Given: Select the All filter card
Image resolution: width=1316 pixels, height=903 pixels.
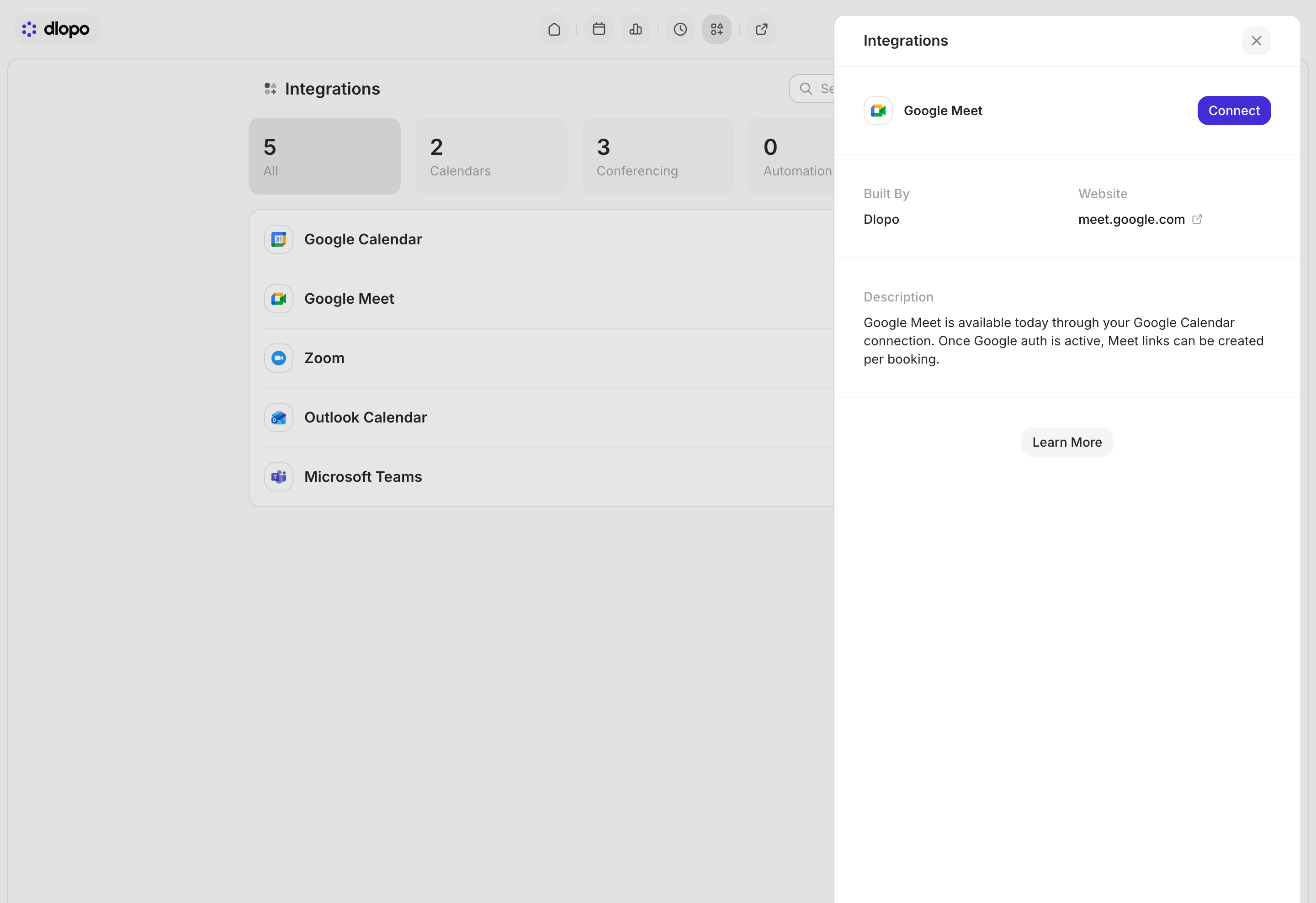Looking at the screenshot, I should [x=324, y=156].
